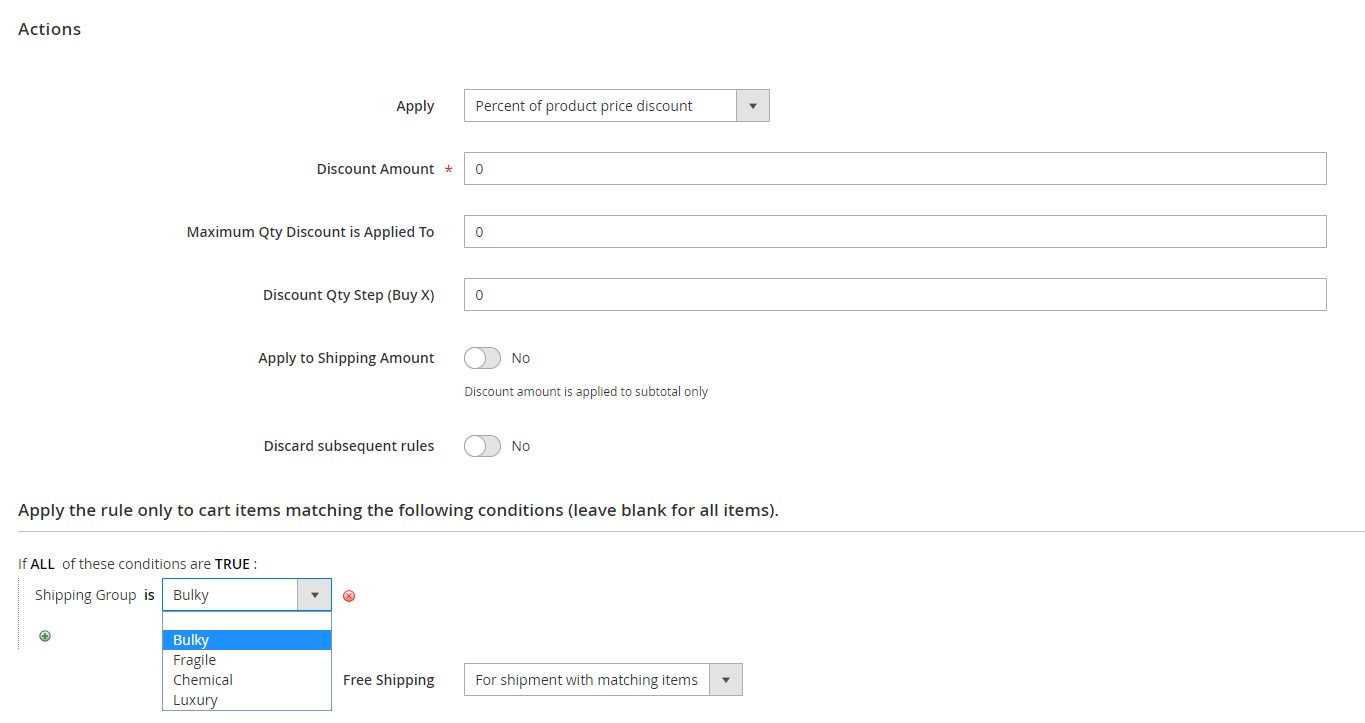The image size is (1365, 723).
Task: Enable the Apply to Shipping Amount switch
Action: (x=482, y=358)
